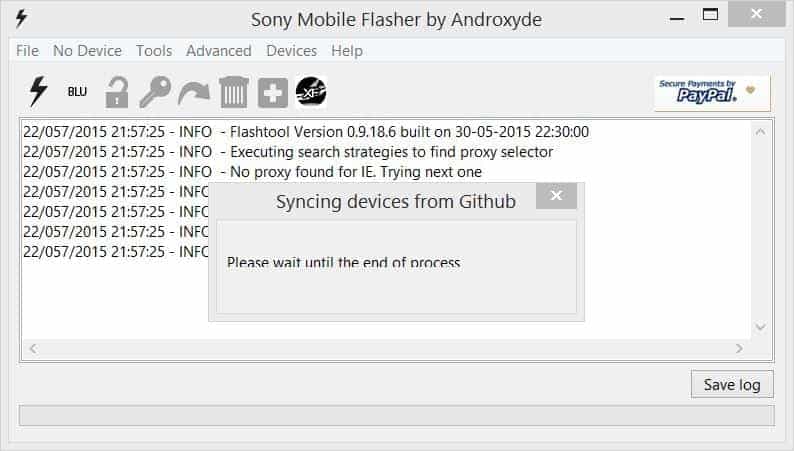Click the plus sign icon in toolbar
The width and height of the screenshot is (794, 451).
tap(272, 93)
